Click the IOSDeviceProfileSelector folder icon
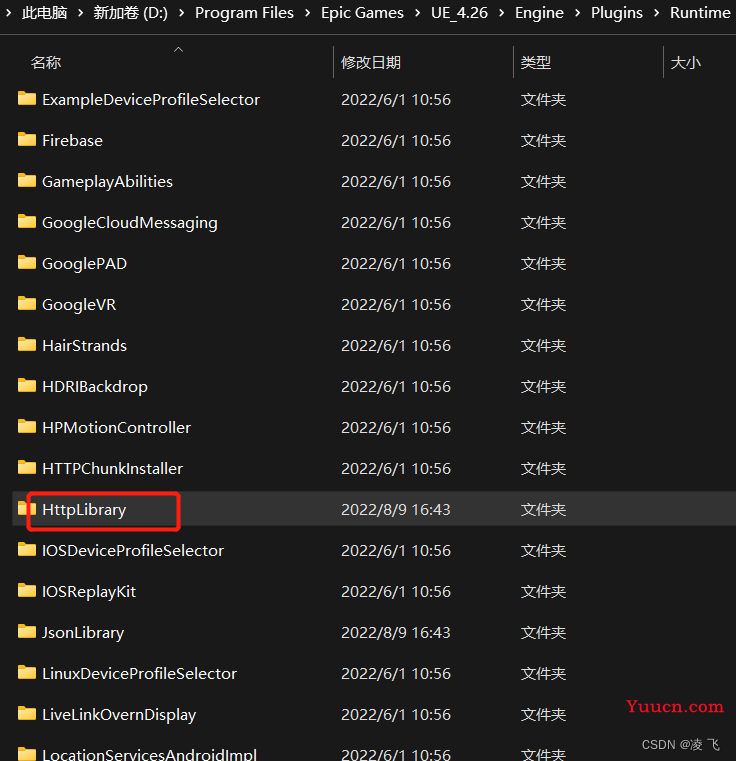This screenshot has width=736, height=761. click(27, 550)
